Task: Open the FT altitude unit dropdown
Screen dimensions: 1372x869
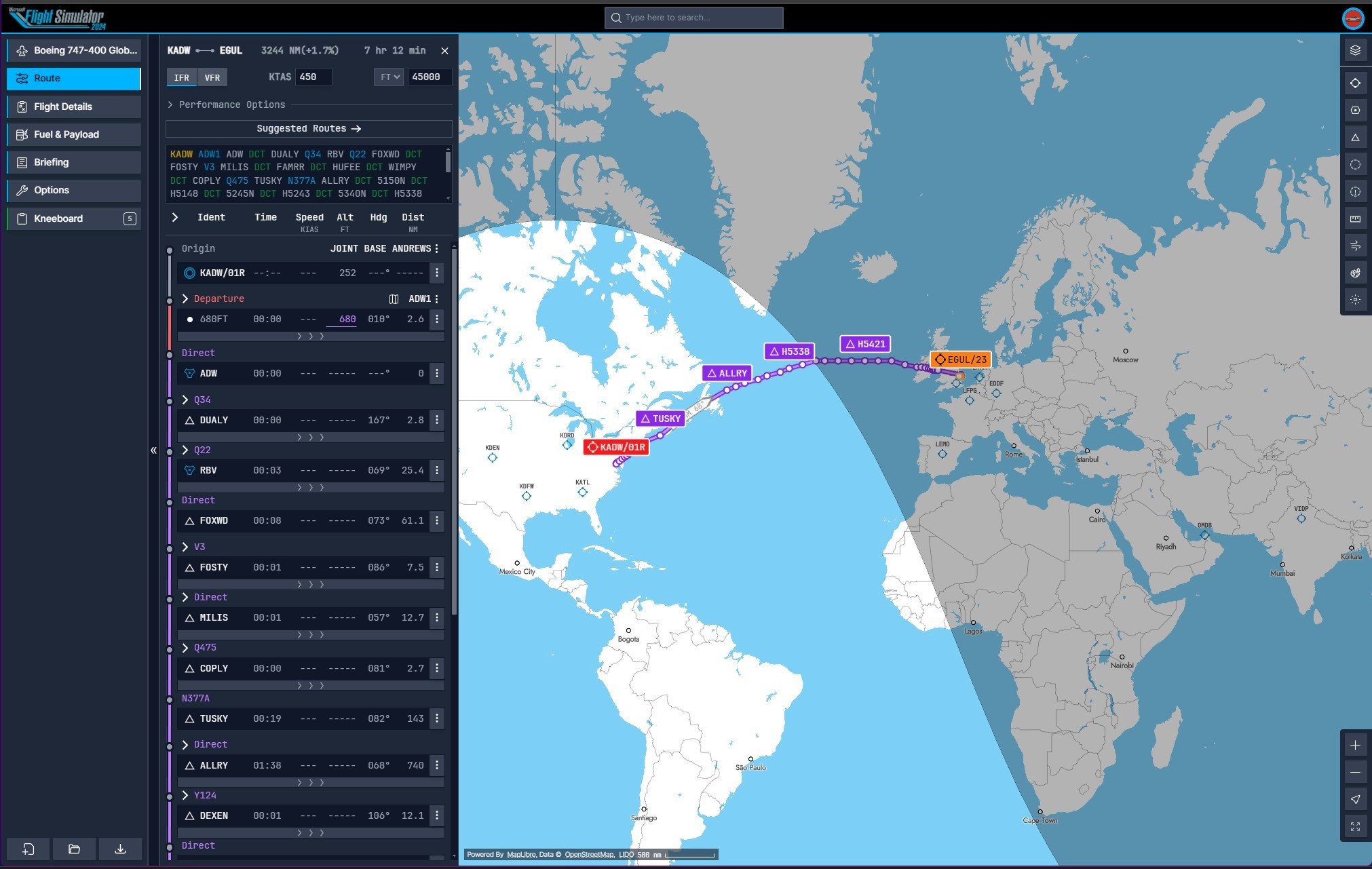Action: click(389, 77)
